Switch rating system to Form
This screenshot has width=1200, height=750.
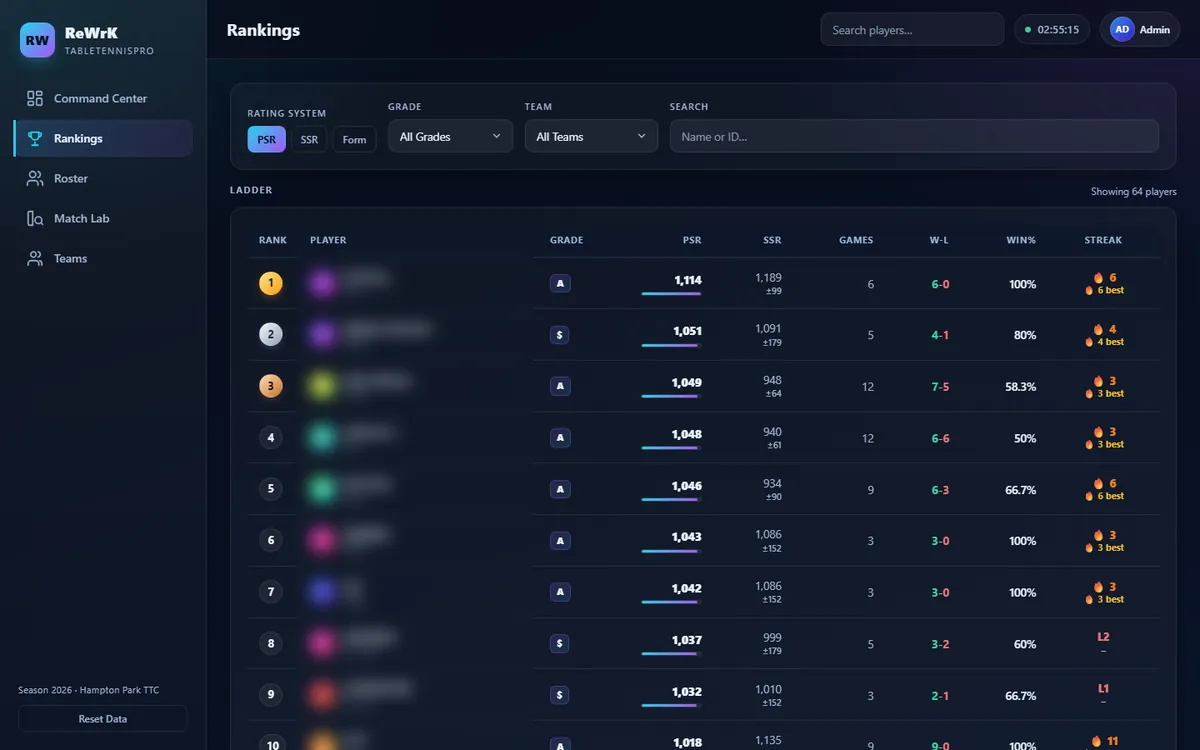click(354, 139)
